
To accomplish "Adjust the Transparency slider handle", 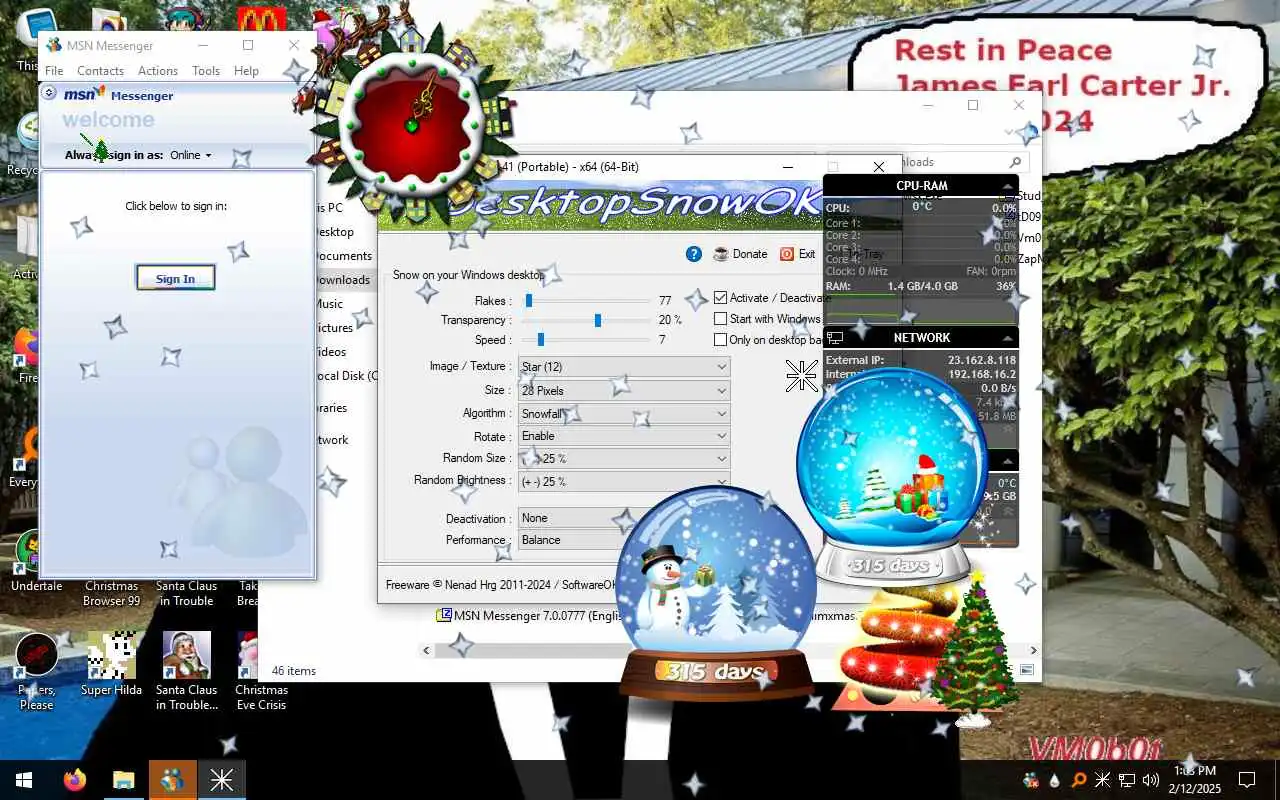I will (x=598, y=320).
